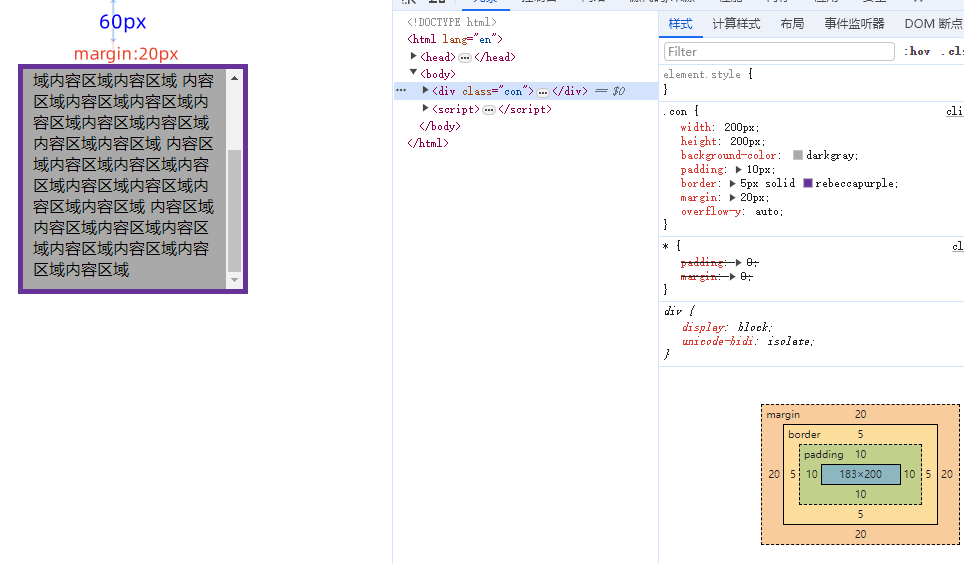Screen dimensions: 964x564
Task: Open the darkgray color swatch
Action: pos(798,155)
